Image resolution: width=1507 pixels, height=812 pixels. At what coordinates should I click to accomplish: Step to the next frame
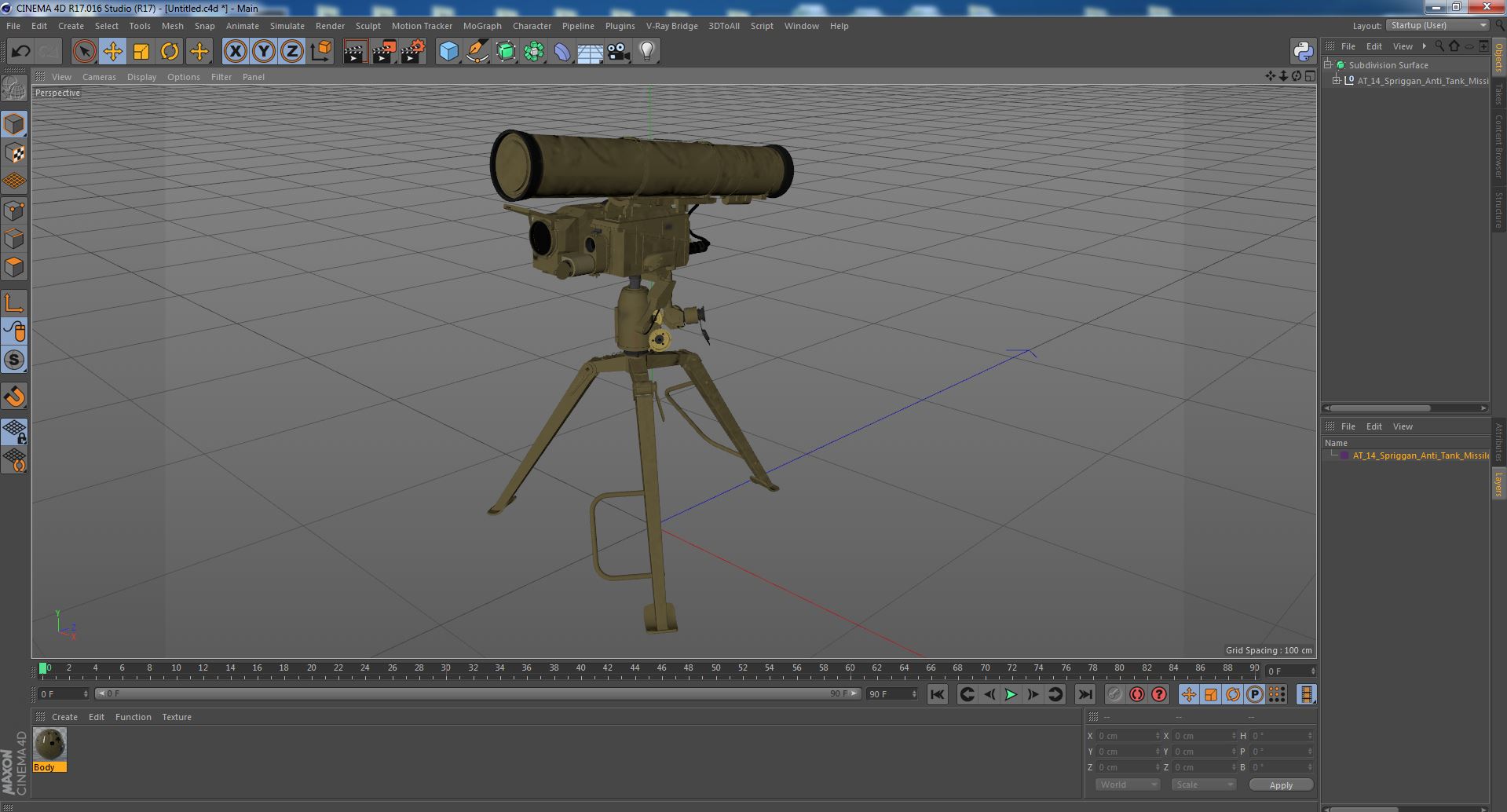pyautogui.click(x=1033, y=694)
